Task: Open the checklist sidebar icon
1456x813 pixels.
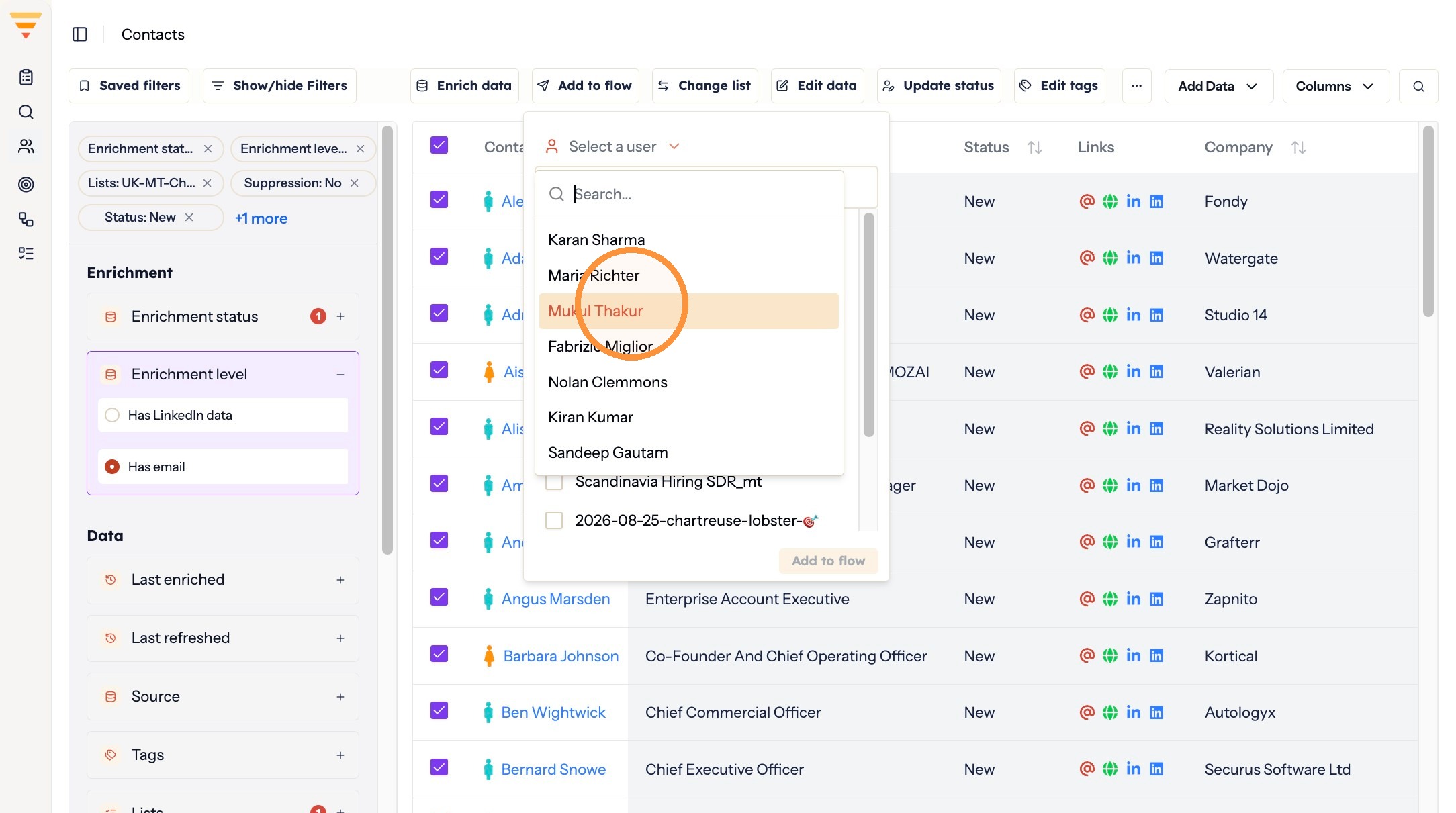Action: 26,254
